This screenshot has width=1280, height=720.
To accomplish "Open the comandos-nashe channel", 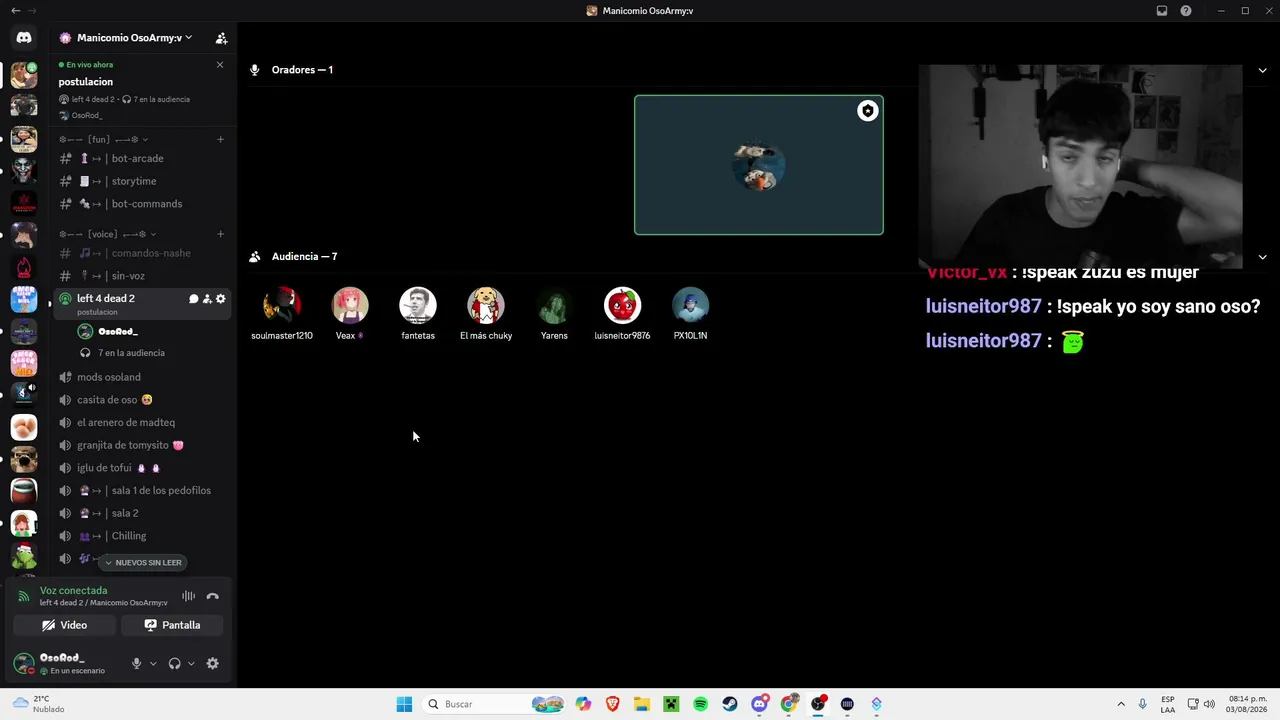I will [142, 253].
